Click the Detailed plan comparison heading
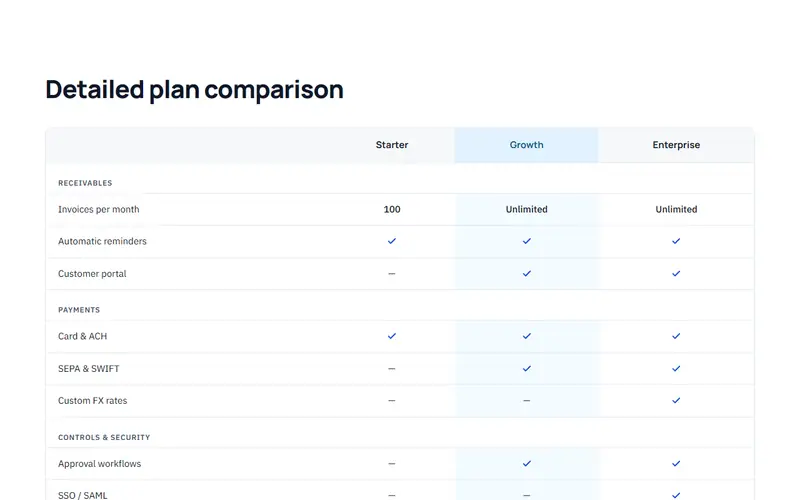This screenshot has height=500, width=800. [194, 90]
